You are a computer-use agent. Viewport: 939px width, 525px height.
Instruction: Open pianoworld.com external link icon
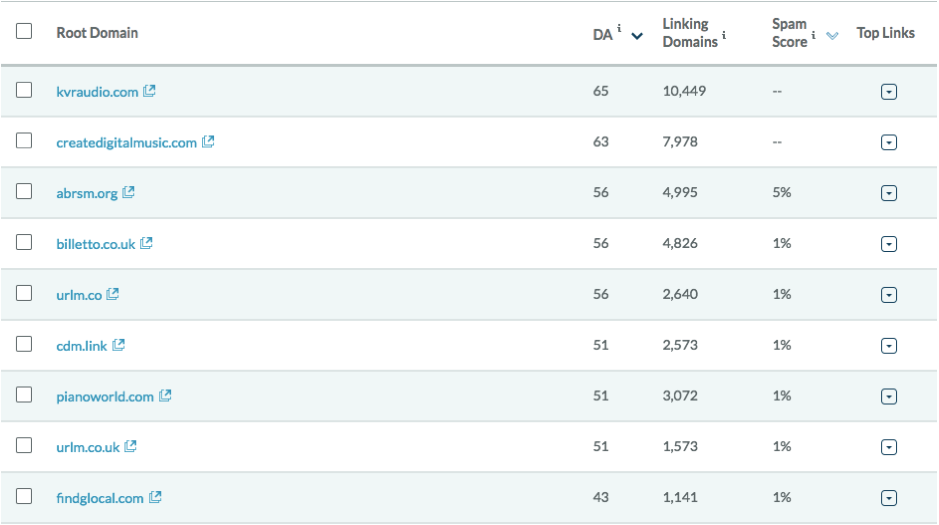pyautogui.click(x=165, y=396)
